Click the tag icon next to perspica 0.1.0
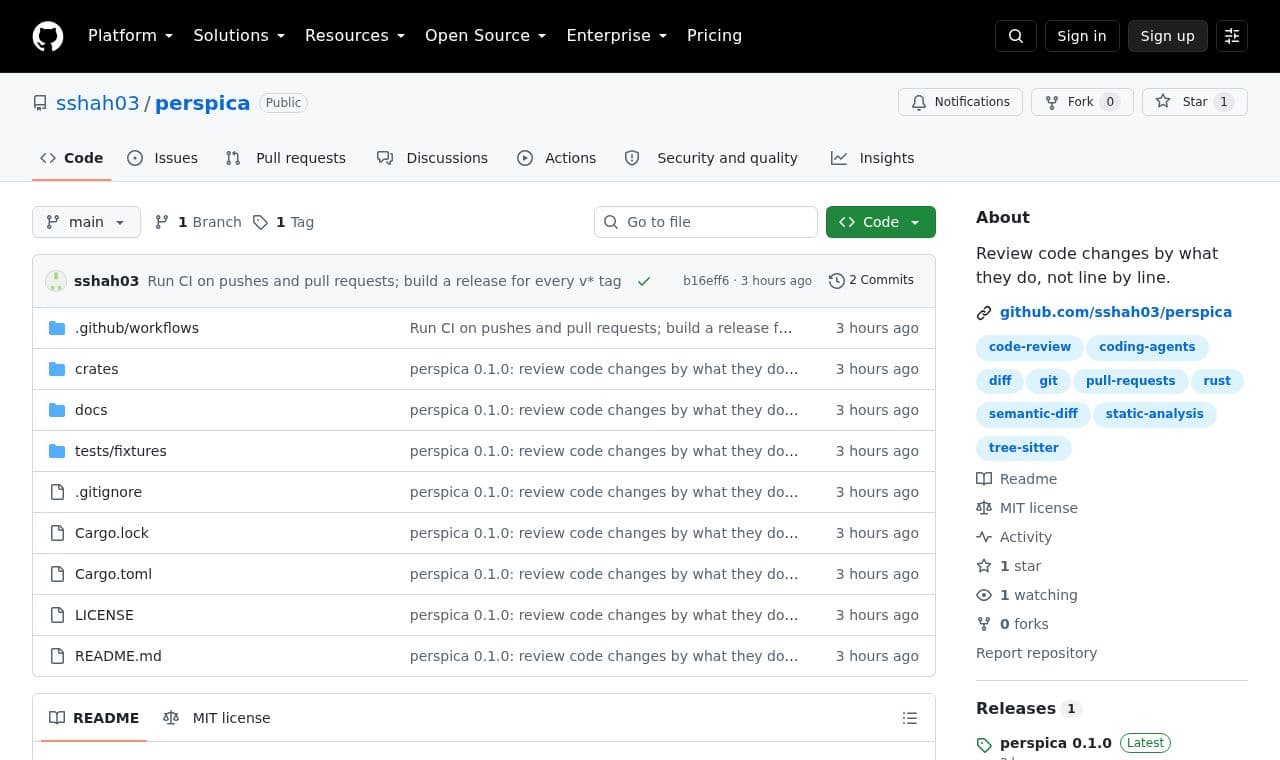This screenshot has width=1280, height=760. point(984,744)
